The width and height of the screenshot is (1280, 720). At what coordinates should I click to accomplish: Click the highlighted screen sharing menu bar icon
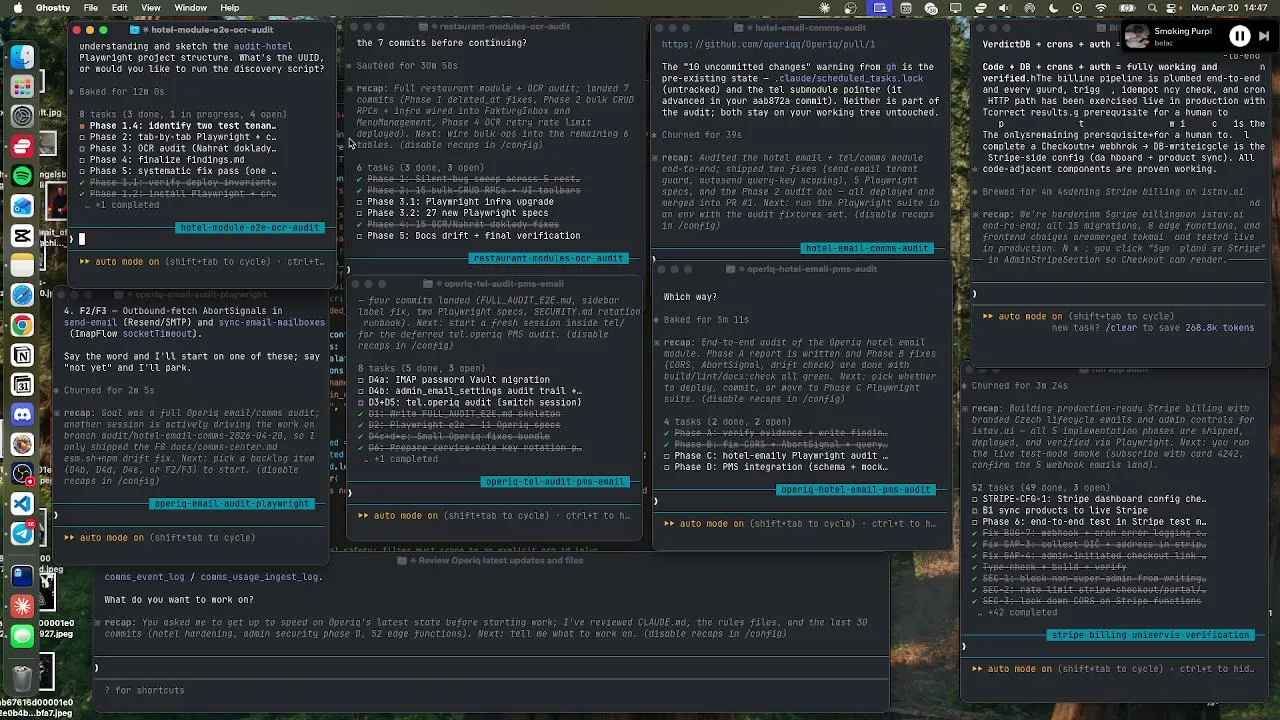[880, 8]
